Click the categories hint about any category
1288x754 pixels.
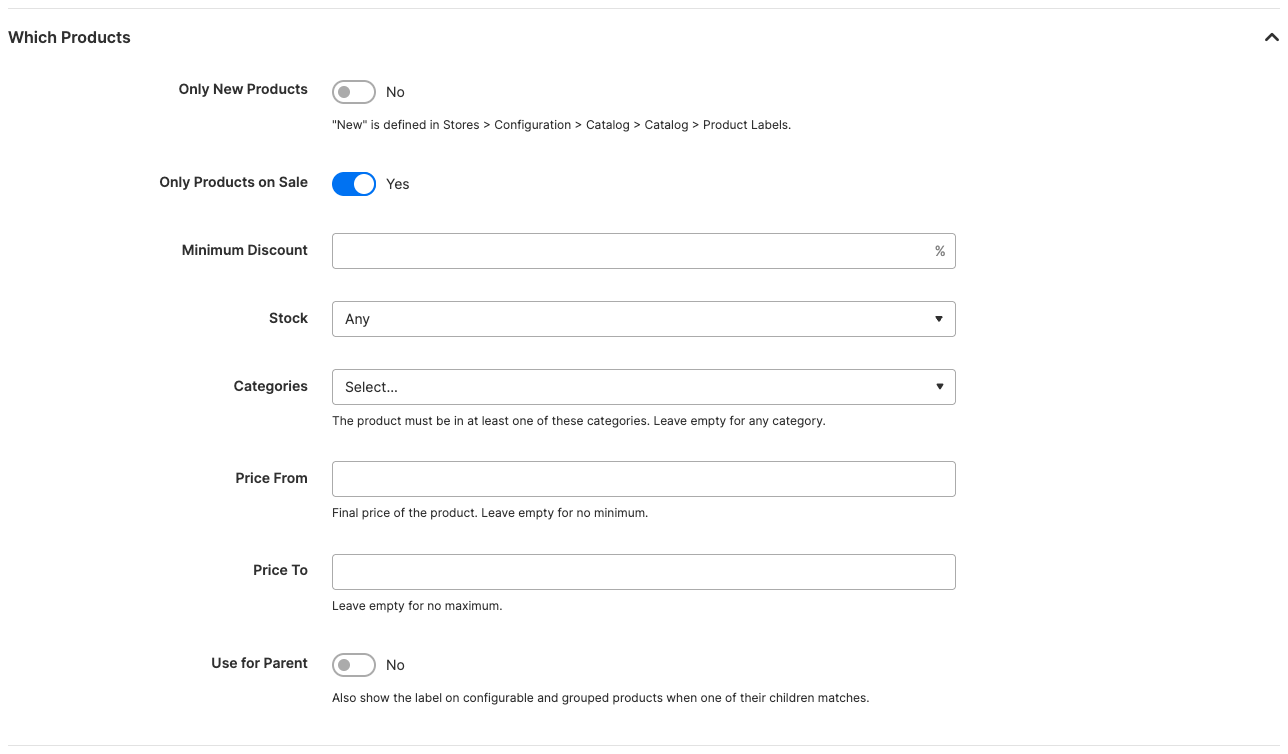point(579,421)
